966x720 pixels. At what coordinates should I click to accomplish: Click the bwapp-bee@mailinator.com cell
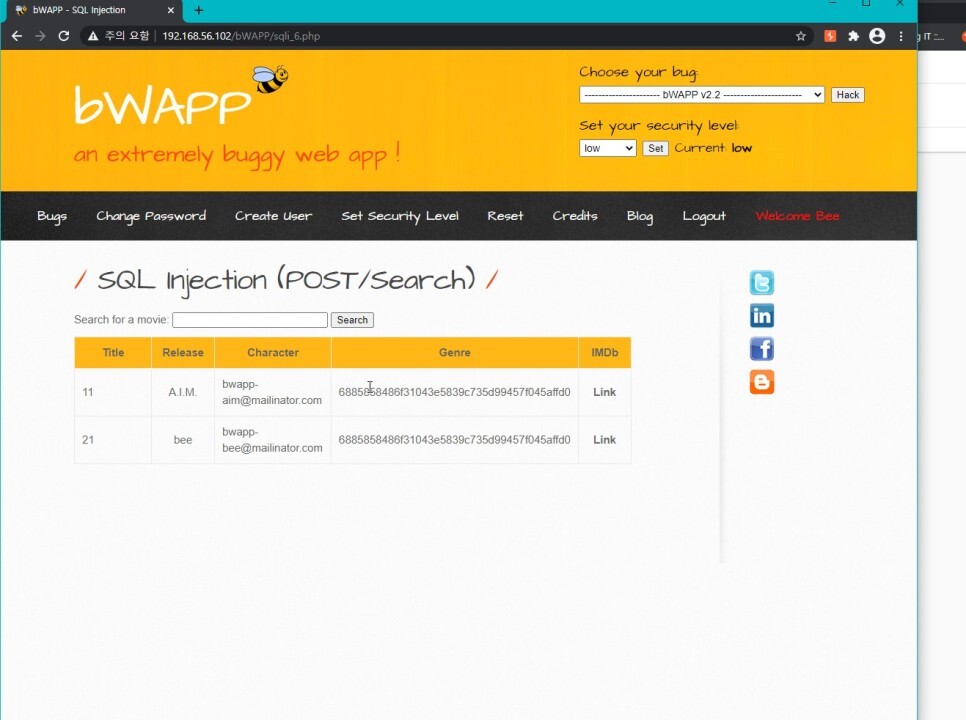[x=272, y=440]
